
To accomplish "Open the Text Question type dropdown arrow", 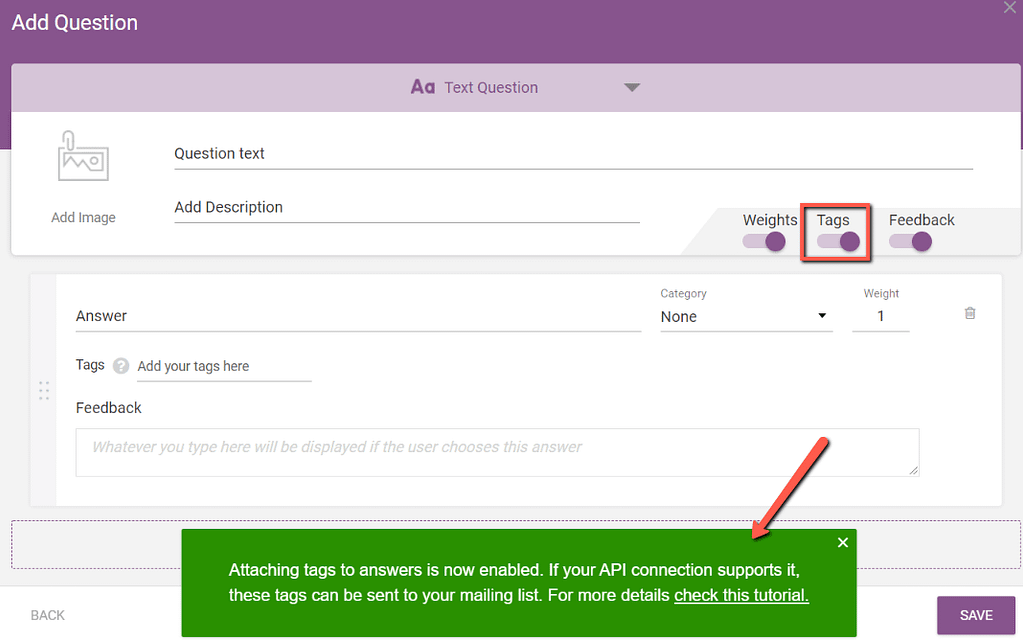I will [631, 87].
